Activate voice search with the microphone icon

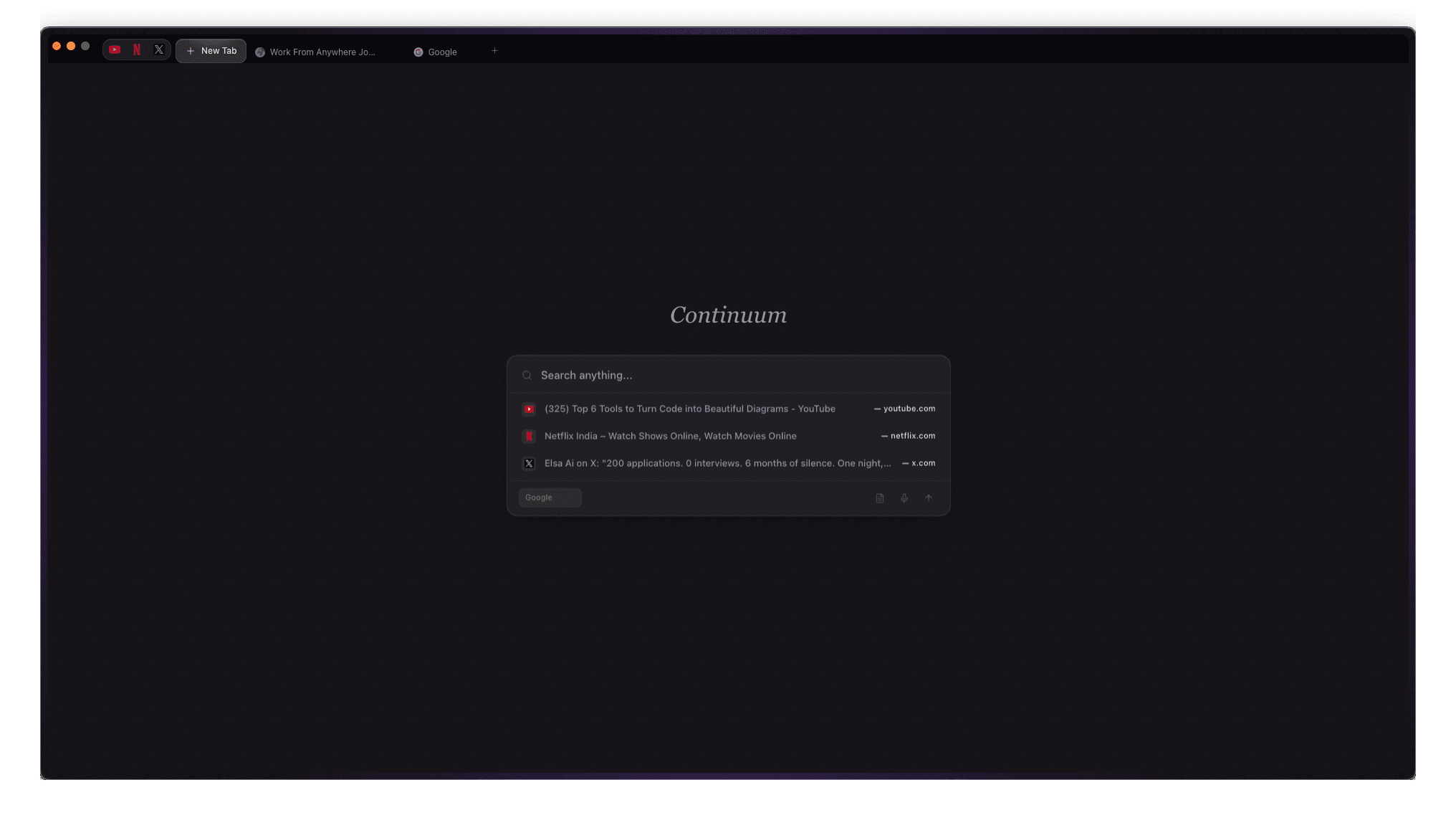904,498
